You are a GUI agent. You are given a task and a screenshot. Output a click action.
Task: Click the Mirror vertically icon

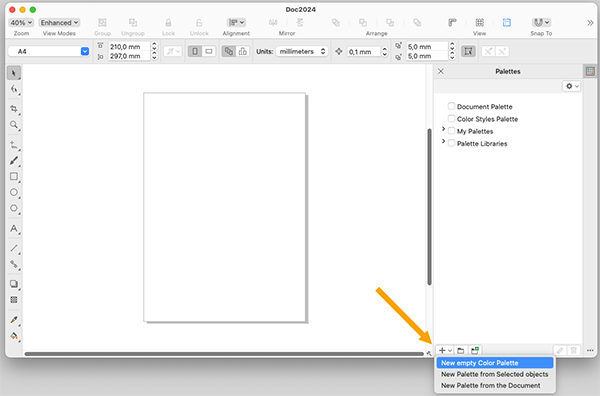300,23
